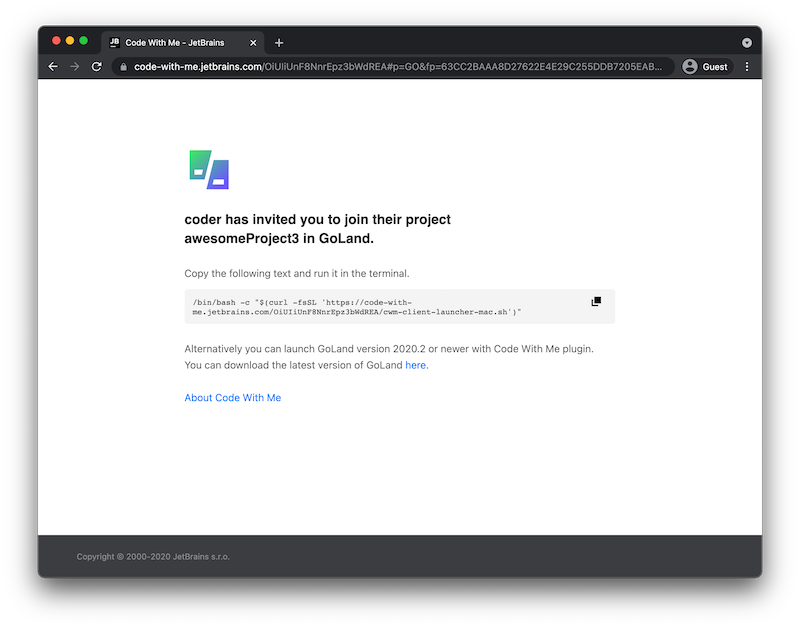Click the invitation heading text

click(317, 229)
